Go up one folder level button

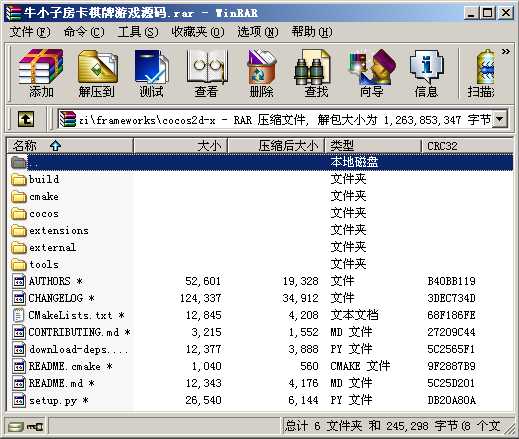tap(26, 119)
